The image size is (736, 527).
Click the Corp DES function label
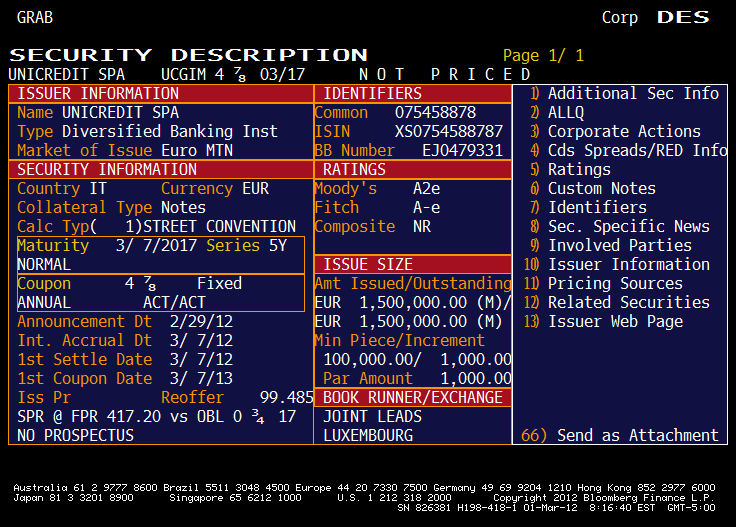(x=656, y=18)
